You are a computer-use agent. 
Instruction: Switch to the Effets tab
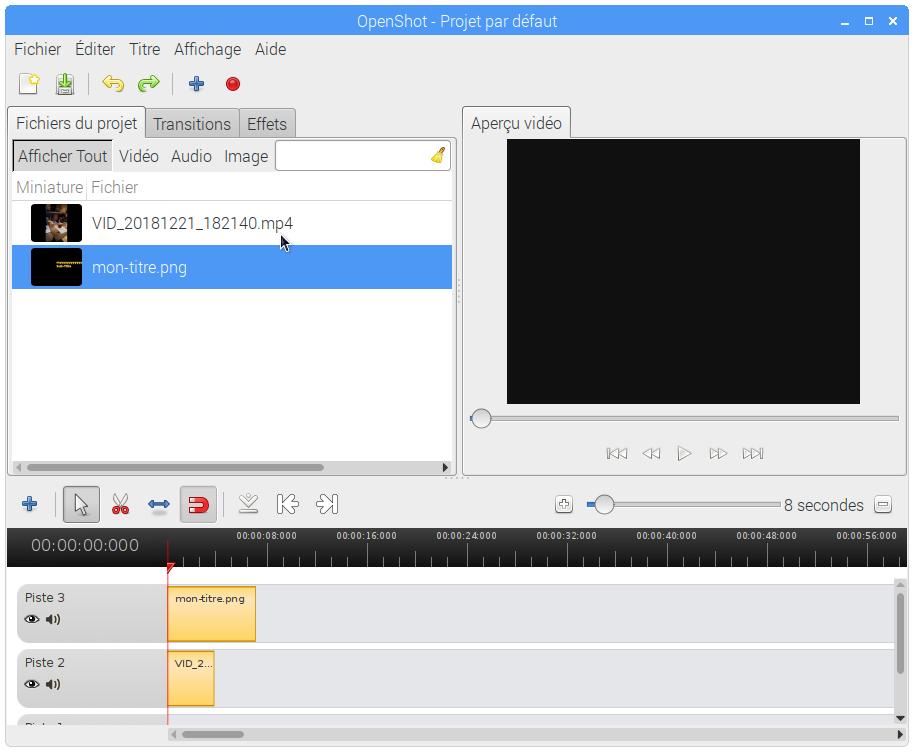pos(267,124)
